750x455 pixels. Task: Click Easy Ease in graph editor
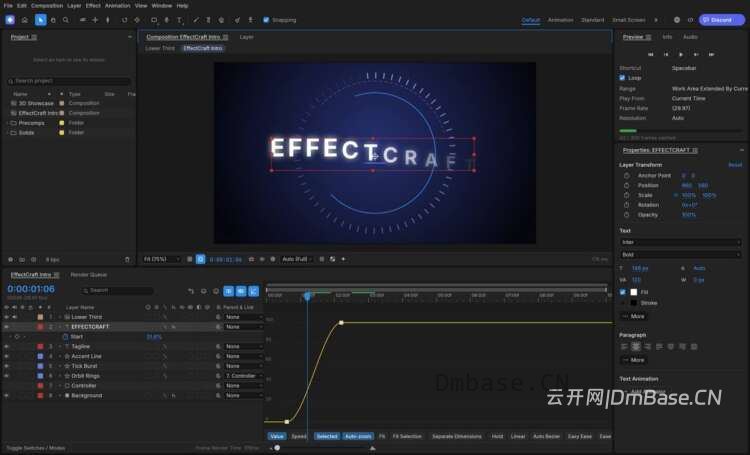(x=580, y=436)
